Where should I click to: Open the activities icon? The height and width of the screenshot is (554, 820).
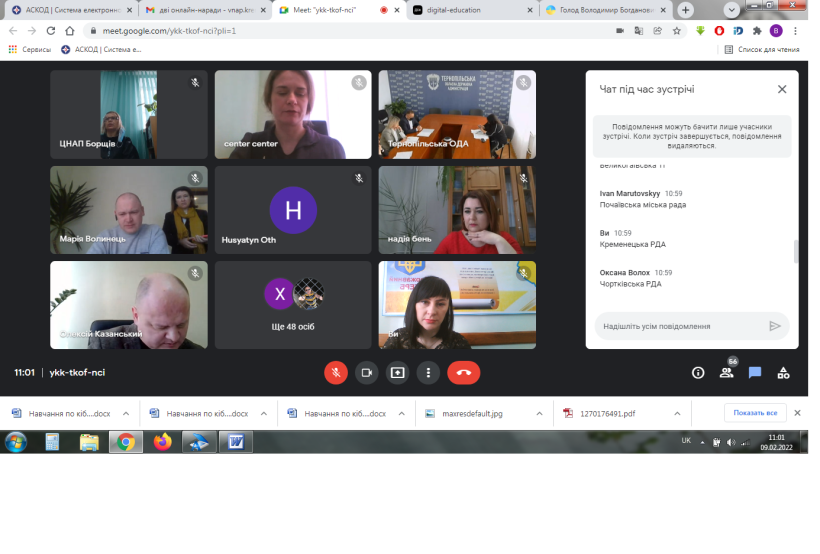(783, 373)
